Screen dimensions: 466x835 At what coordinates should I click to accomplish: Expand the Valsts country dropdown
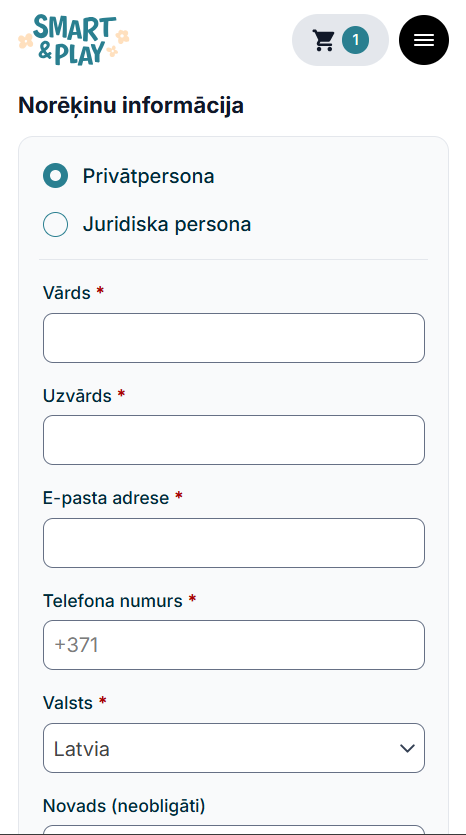click(x=234, y=748)
